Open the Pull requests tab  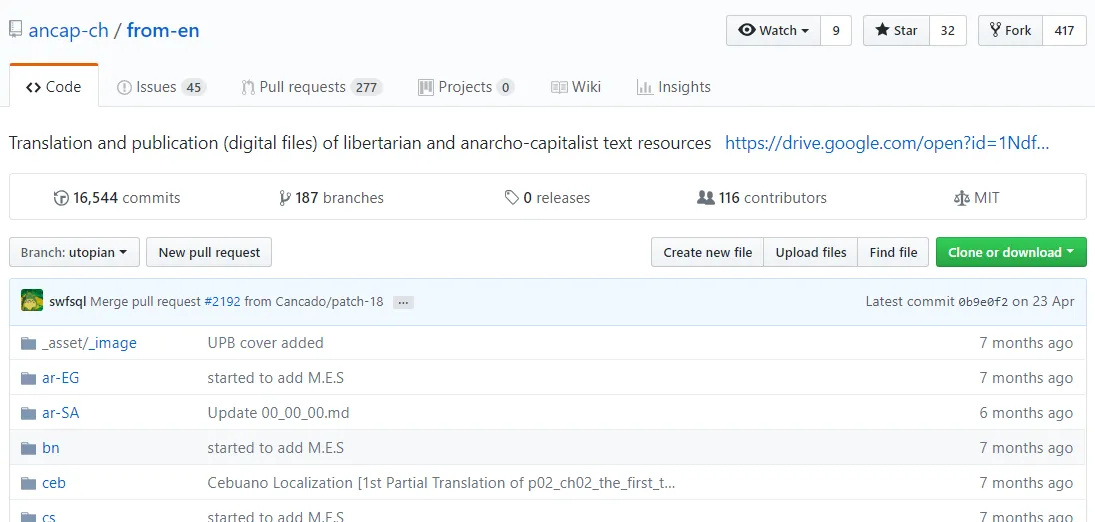[311, 87]
